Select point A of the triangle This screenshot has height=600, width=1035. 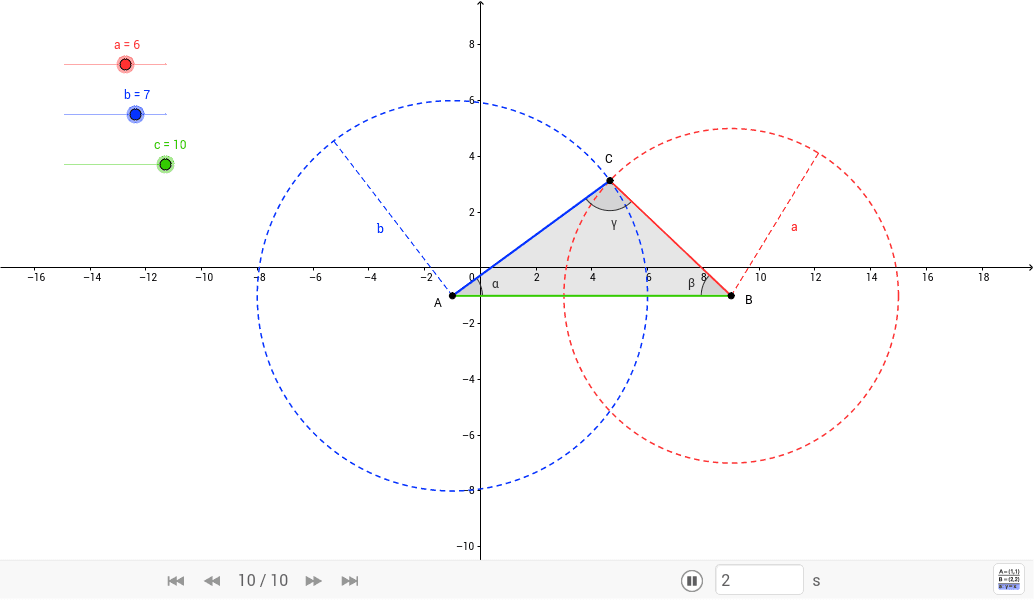pyautogui.click(x=452, y=296)
